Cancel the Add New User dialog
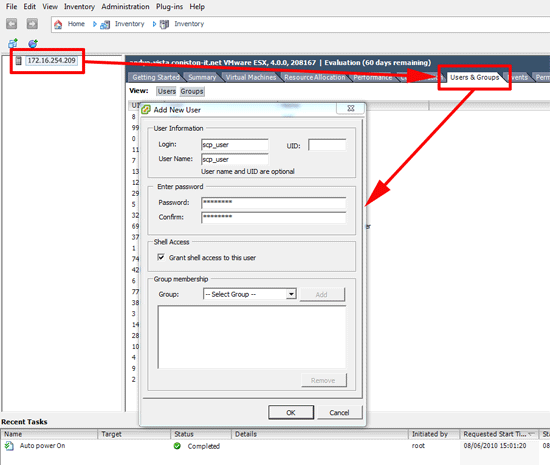 339,412
